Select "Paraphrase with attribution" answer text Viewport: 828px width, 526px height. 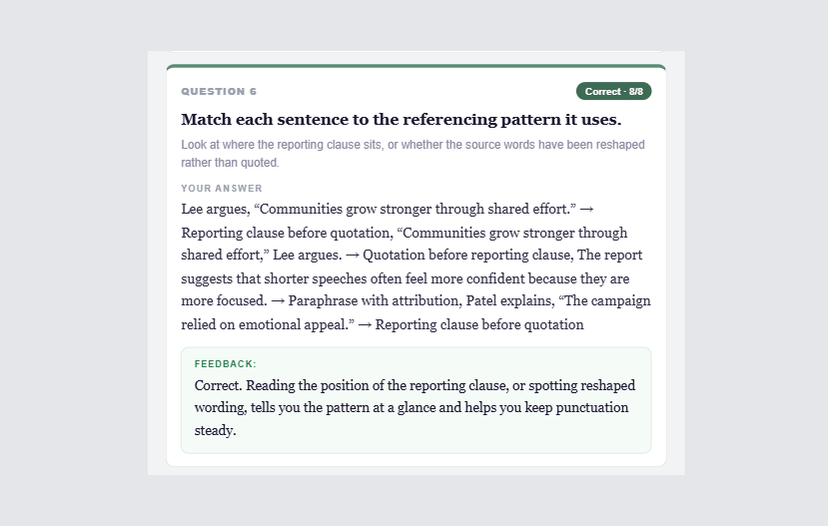[375, 301]
